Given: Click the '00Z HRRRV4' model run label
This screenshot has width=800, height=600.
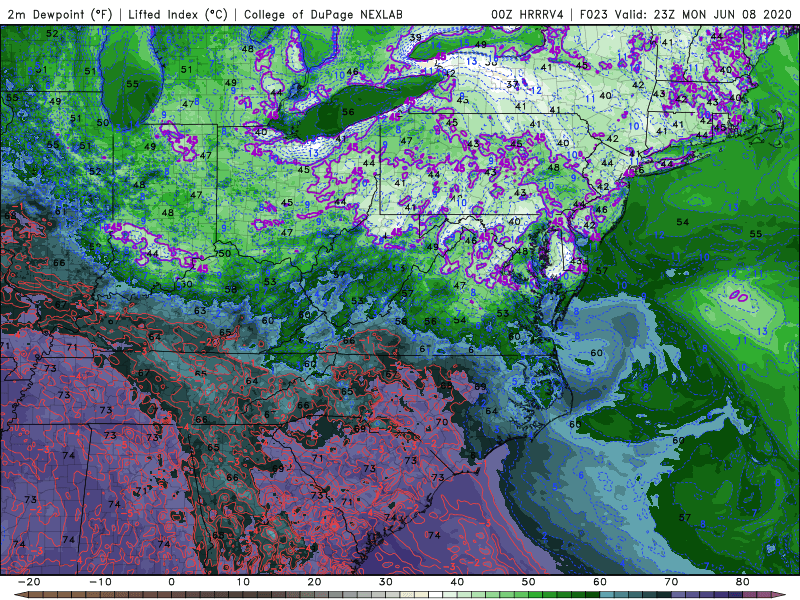Looking at the screenshot, I should point(527,14).
